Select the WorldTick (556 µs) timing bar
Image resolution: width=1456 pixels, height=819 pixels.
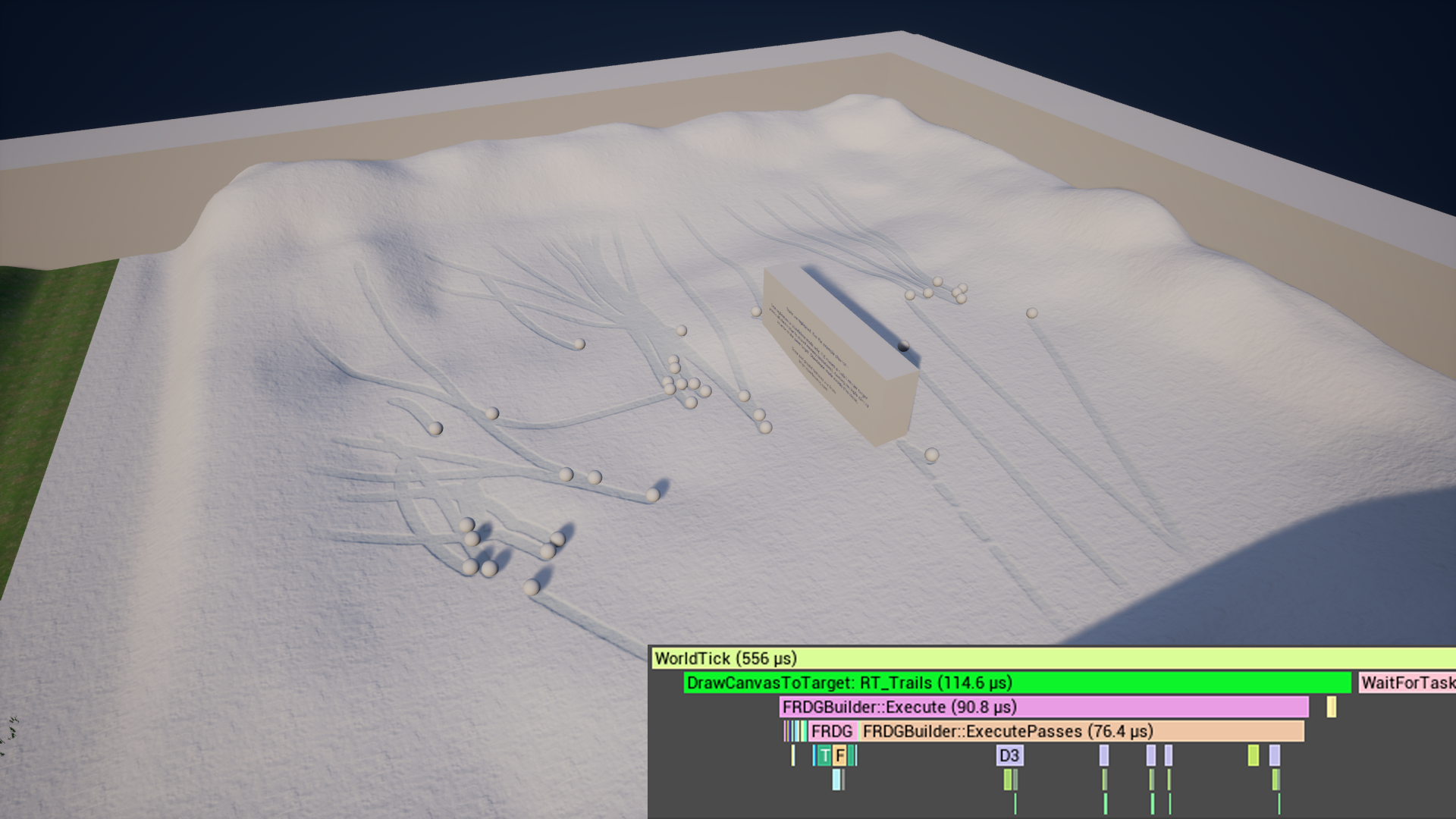1053,658
